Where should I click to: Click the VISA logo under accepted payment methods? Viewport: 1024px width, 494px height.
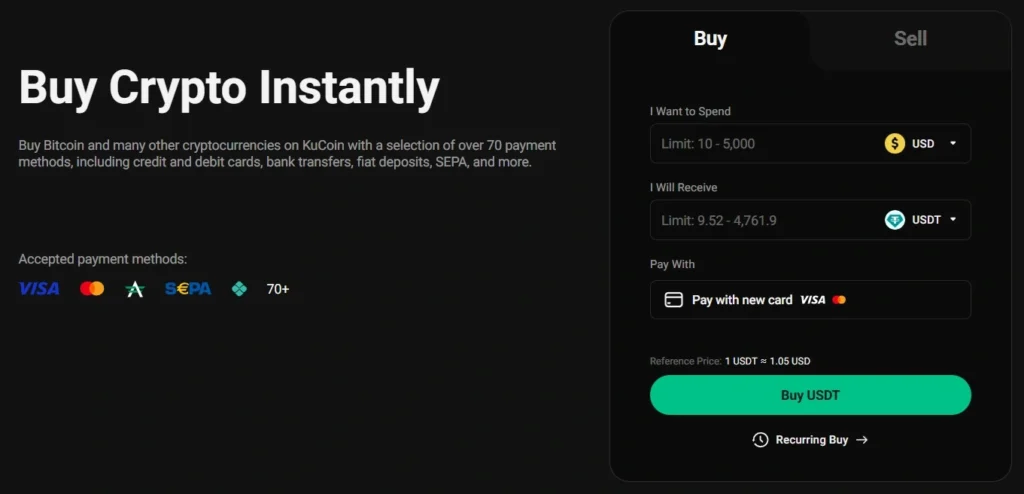39,289
